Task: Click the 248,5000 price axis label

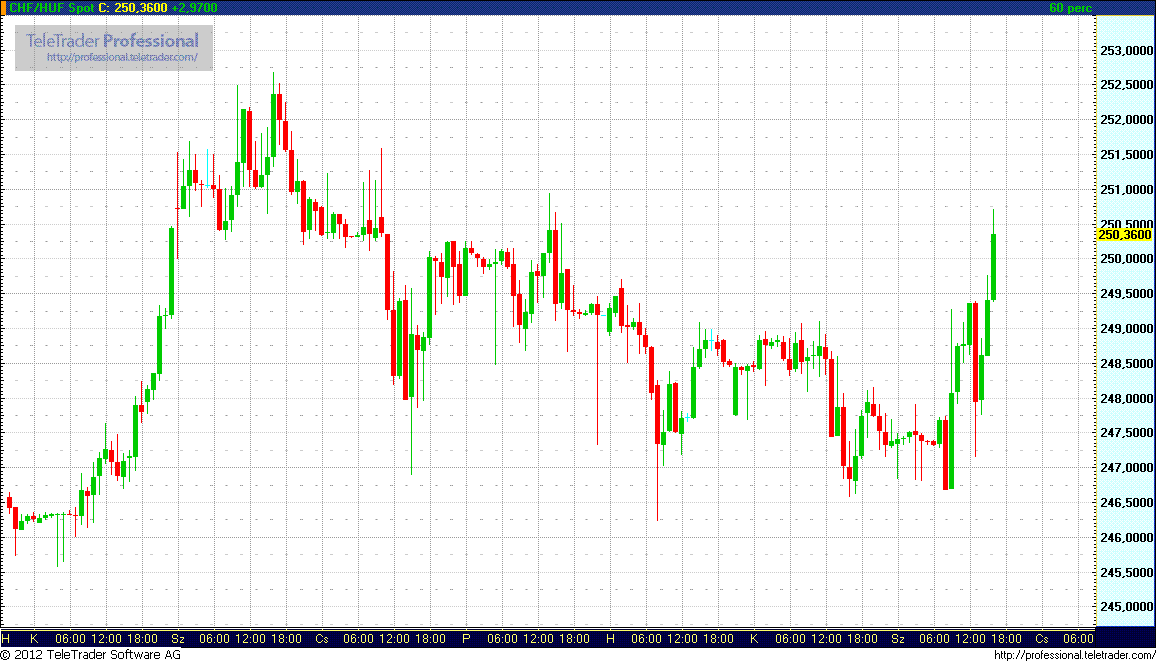Action: click(1126, 363)
